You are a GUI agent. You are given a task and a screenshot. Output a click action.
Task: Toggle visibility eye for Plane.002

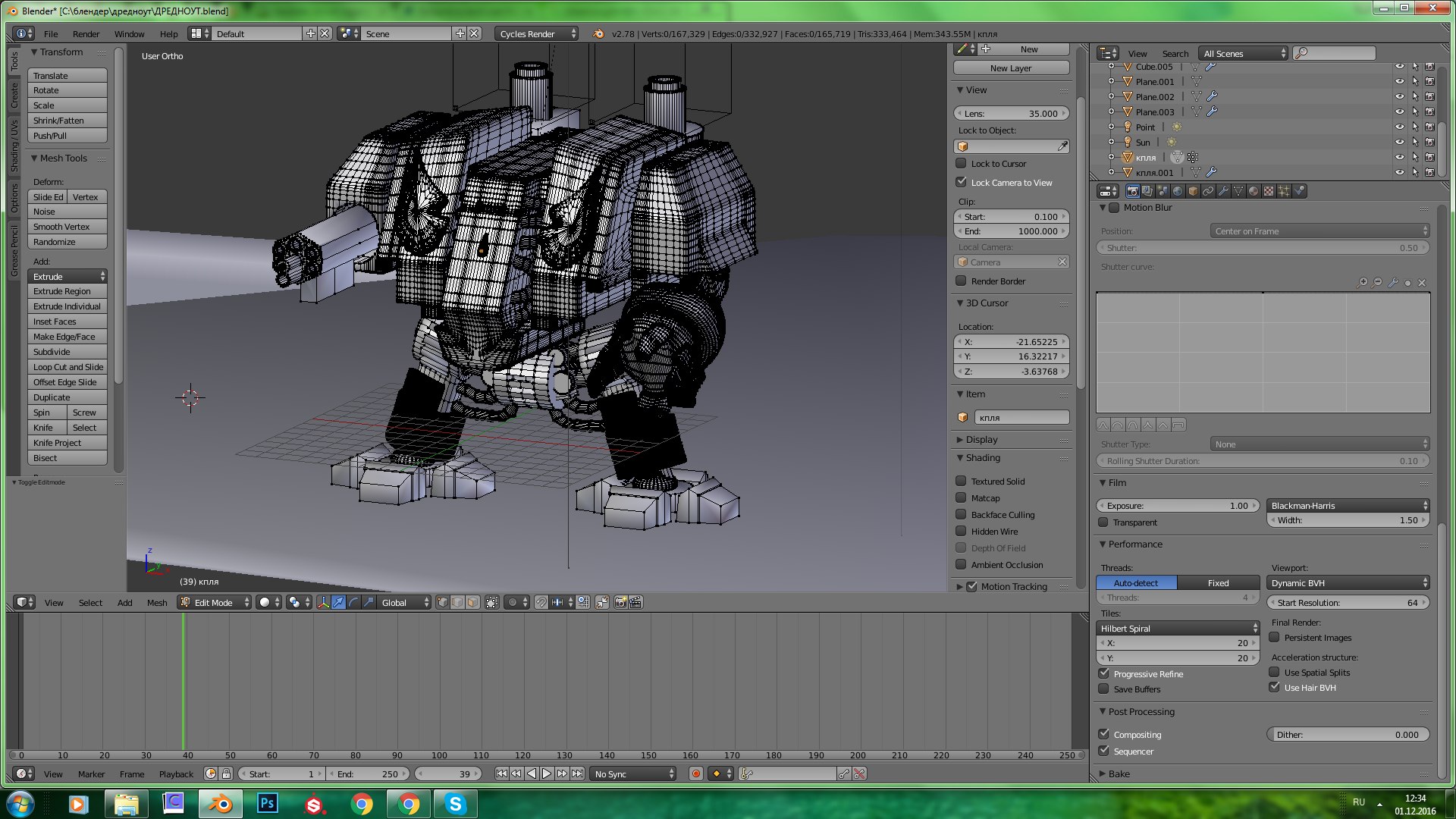click(1400, 96)
